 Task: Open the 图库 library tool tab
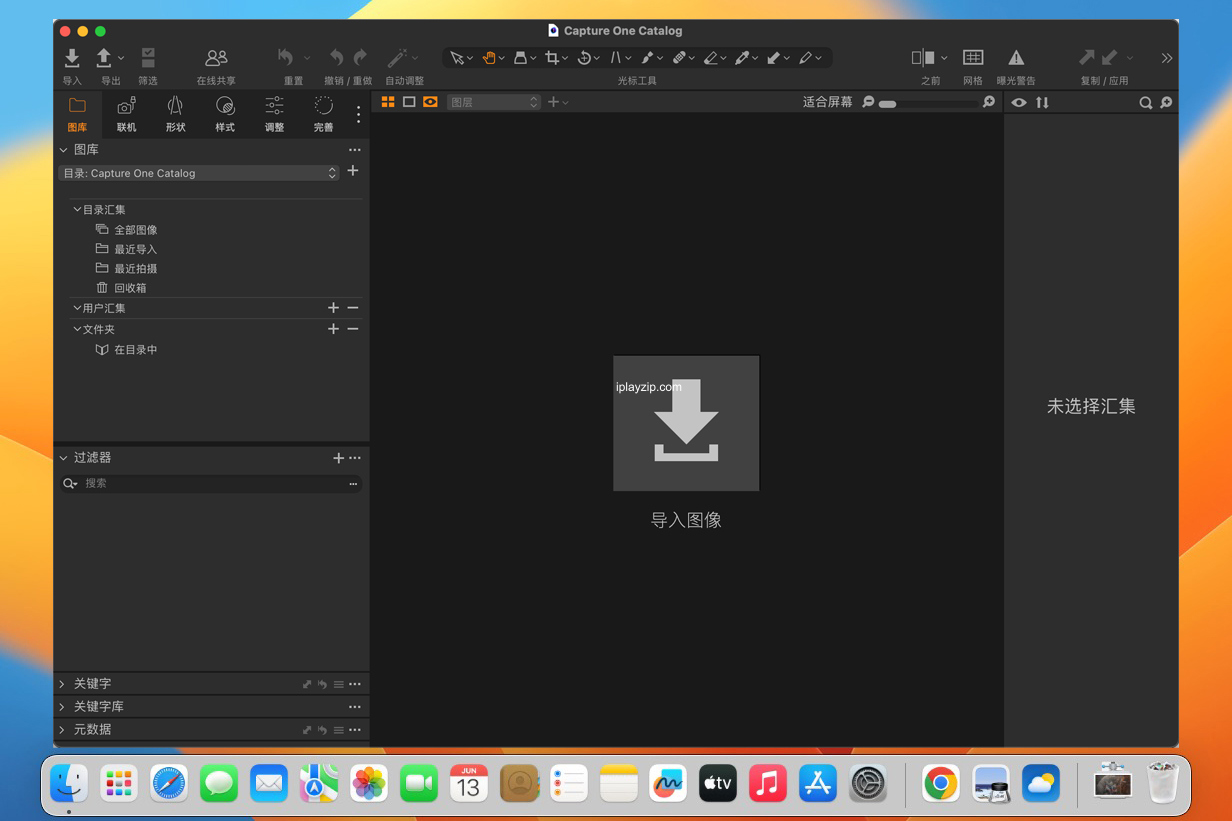tap(77, 114)
